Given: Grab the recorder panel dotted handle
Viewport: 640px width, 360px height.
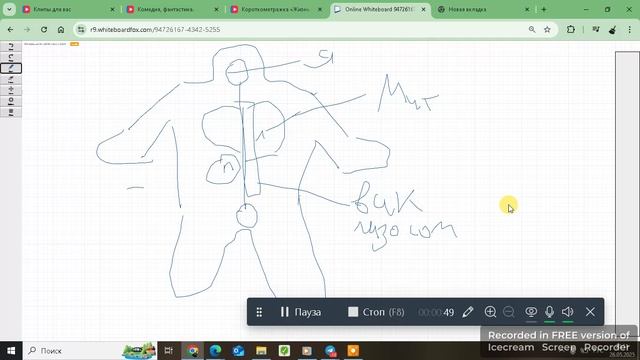Looking at the screenshot, I should [259, 312].
